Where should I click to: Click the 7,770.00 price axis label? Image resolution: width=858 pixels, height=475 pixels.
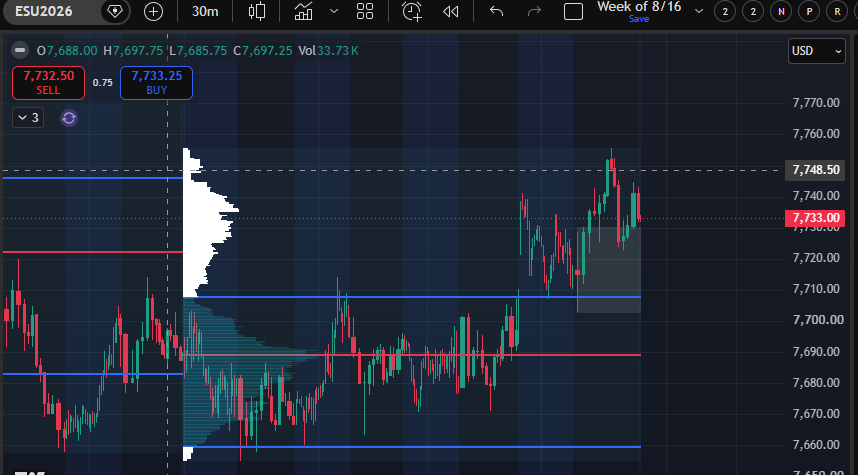click(x=816, y=102)
